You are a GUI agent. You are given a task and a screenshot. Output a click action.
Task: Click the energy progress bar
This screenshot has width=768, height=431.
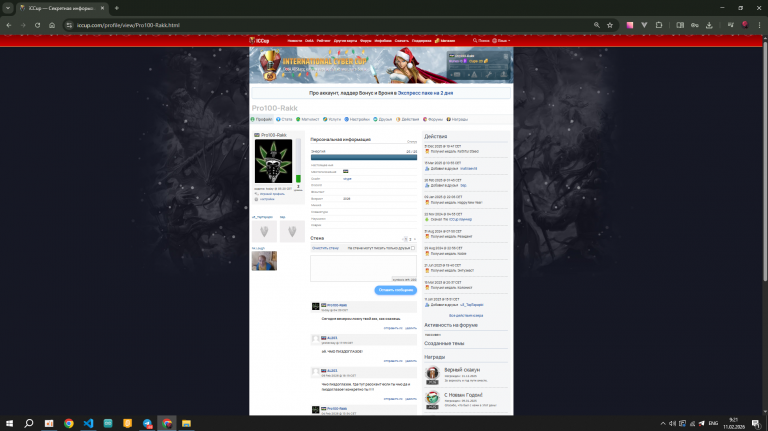pos(364,157)
